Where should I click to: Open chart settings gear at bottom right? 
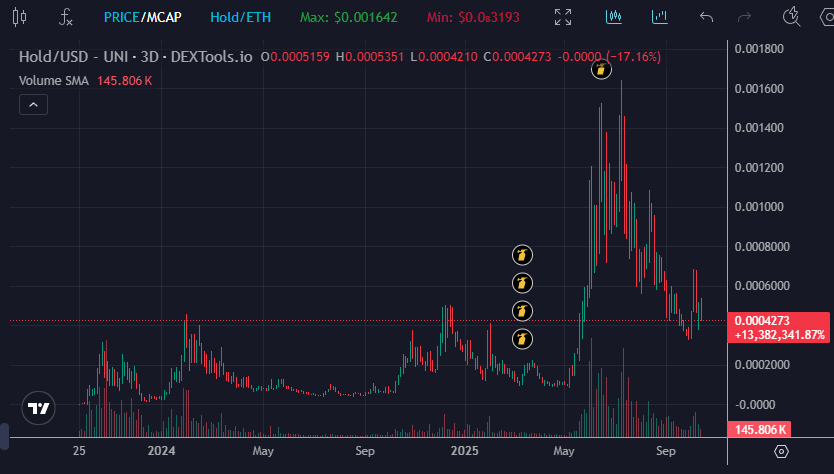point(781,452)
